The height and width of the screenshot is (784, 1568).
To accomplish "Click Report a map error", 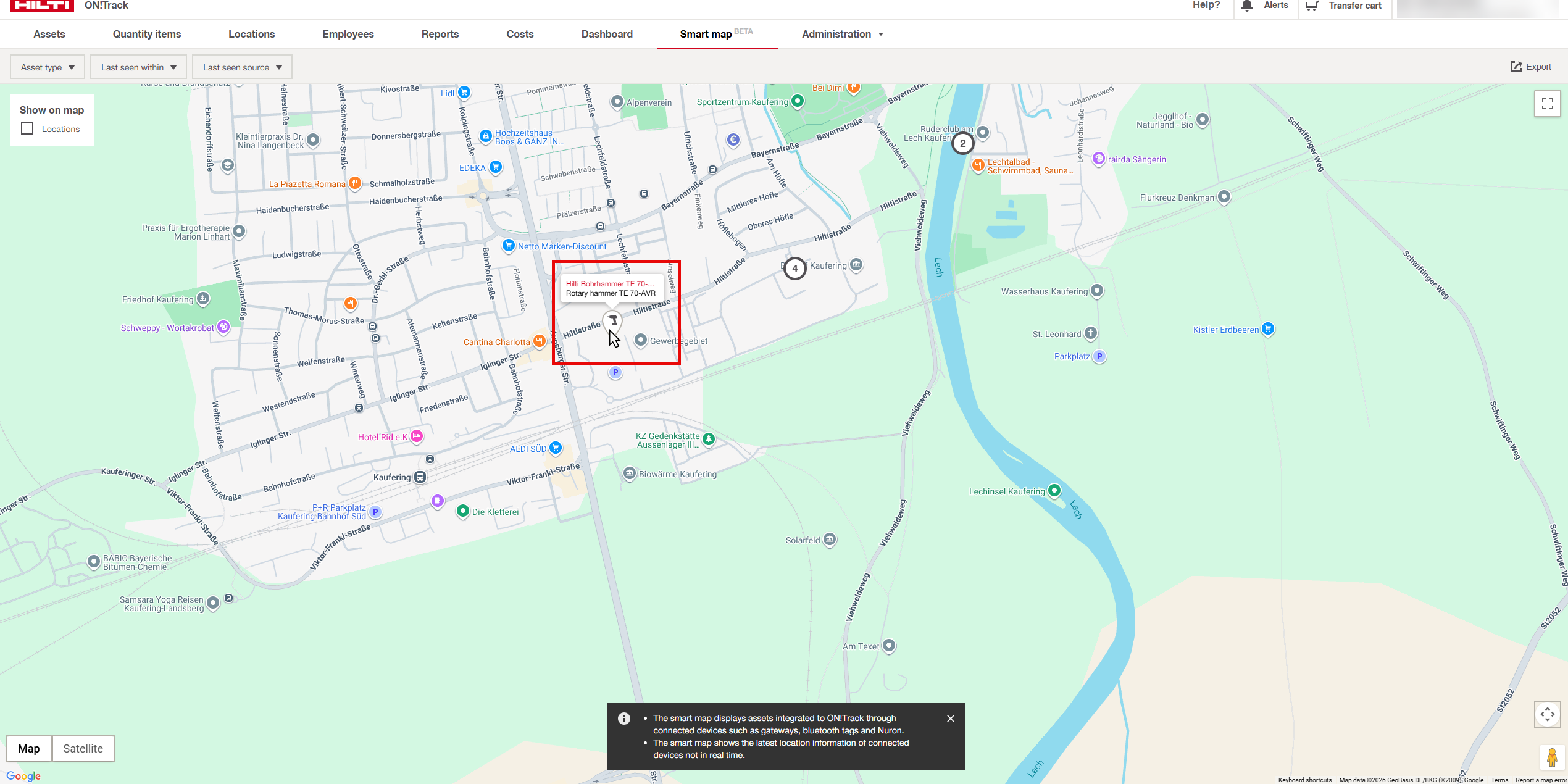I will 1541,780.
